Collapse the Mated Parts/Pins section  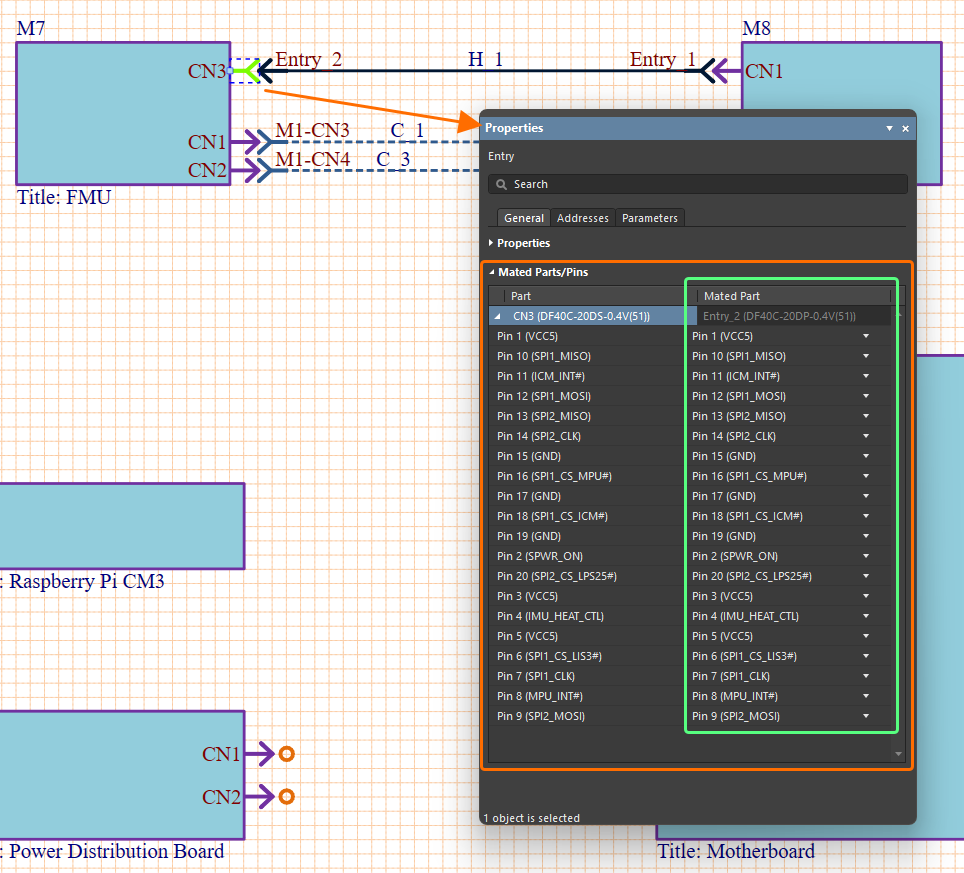coord(491,272)
